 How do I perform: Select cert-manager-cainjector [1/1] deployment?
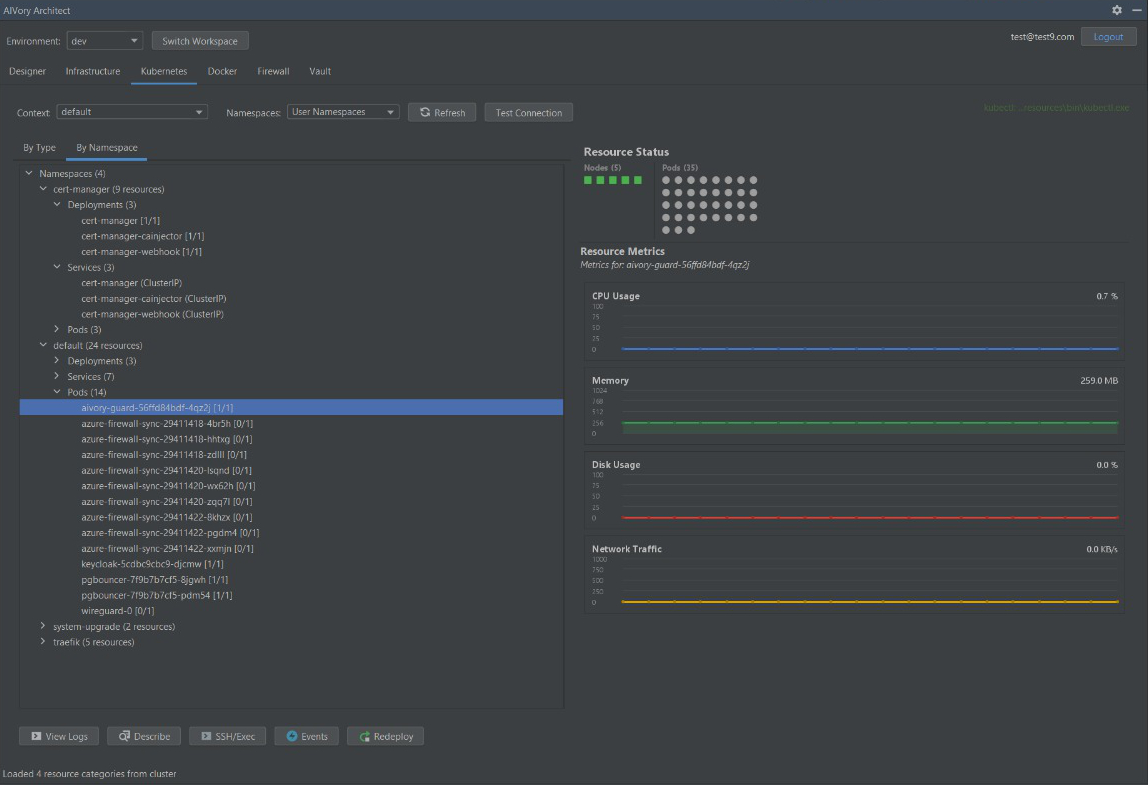(143, 236)
